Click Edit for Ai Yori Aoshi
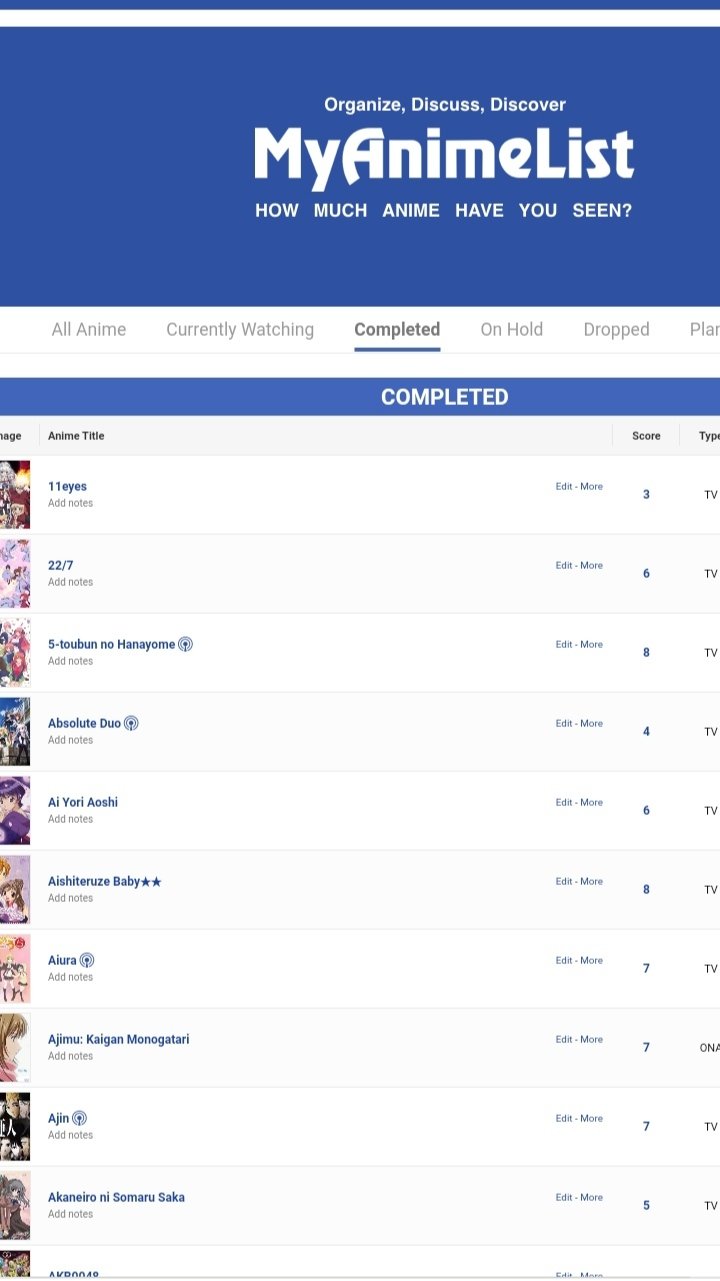This screenshot has height=1281, width=720. pos(564,802)
